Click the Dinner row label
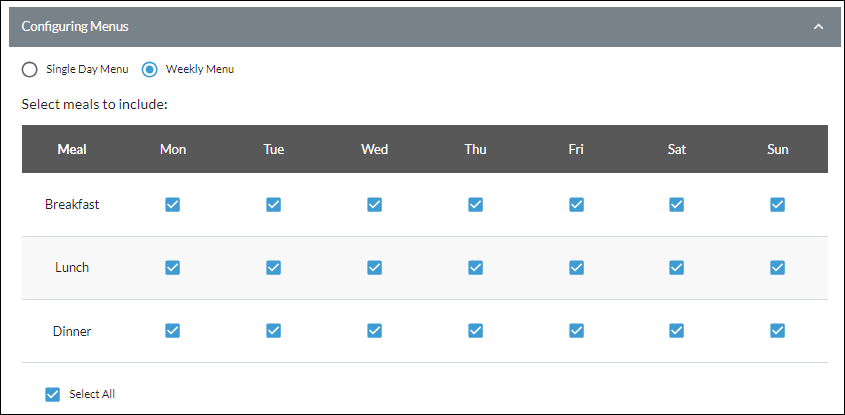This screenshot has height=415, width=845. click(x=72, y=331)
